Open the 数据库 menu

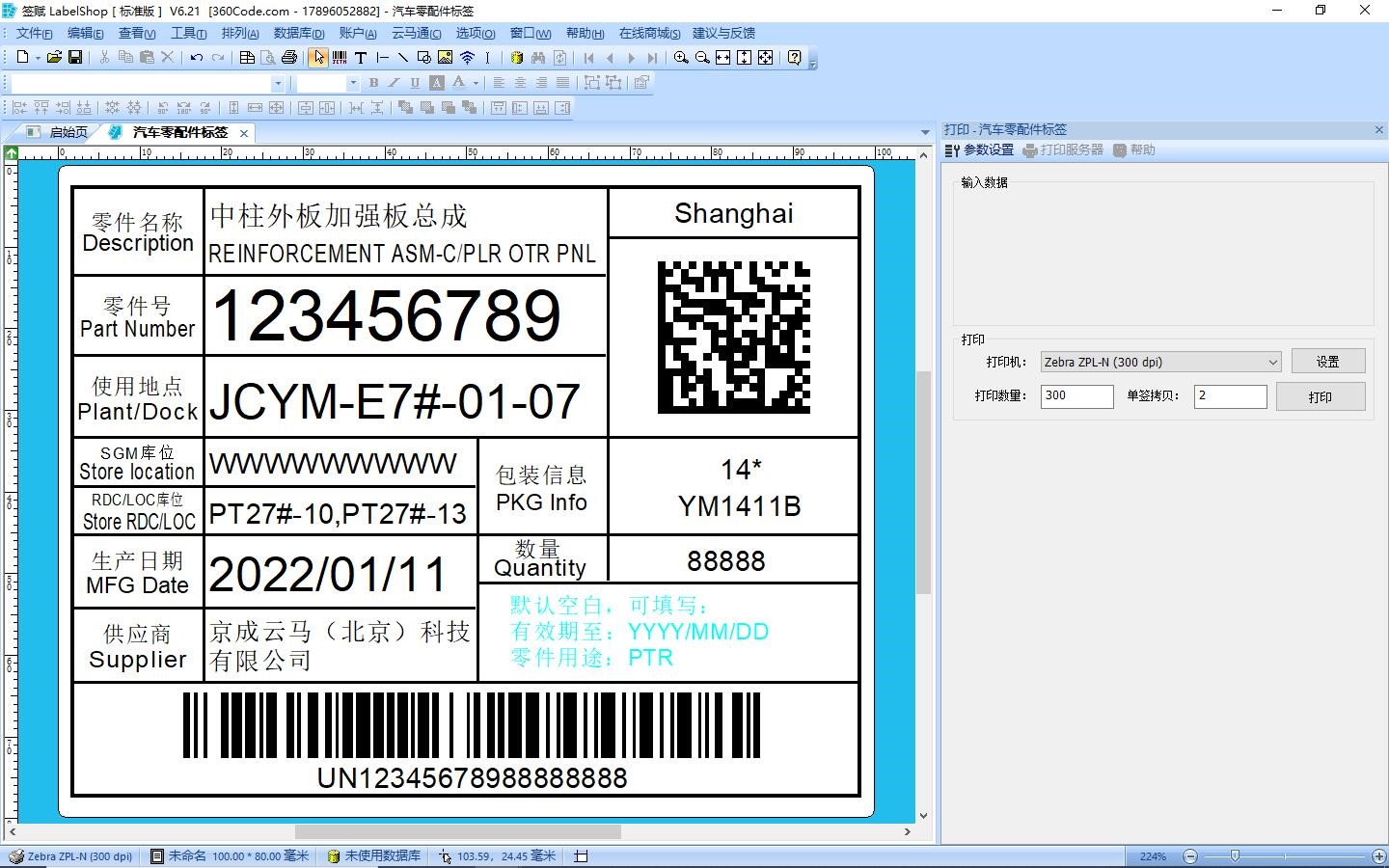299,32
